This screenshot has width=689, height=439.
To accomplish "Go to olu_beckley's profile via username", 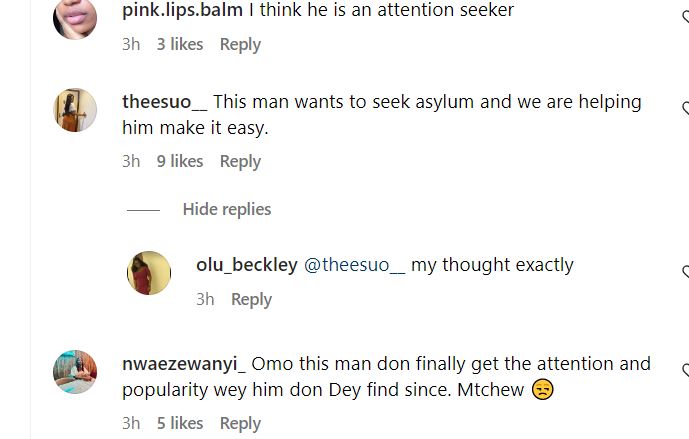I will (x=246, y=265).
